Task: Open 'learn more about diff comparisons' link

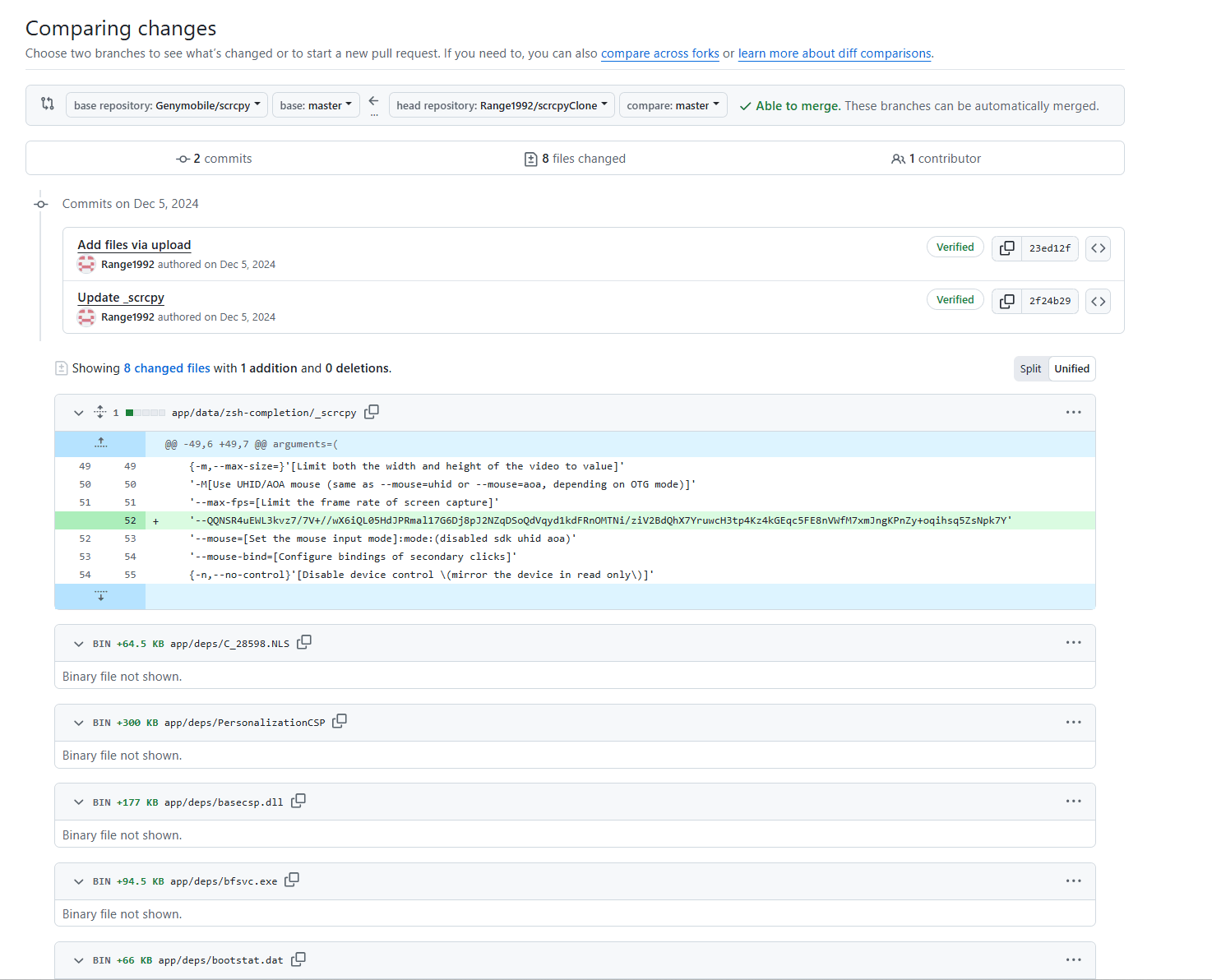Action: [x=835, y=53]
